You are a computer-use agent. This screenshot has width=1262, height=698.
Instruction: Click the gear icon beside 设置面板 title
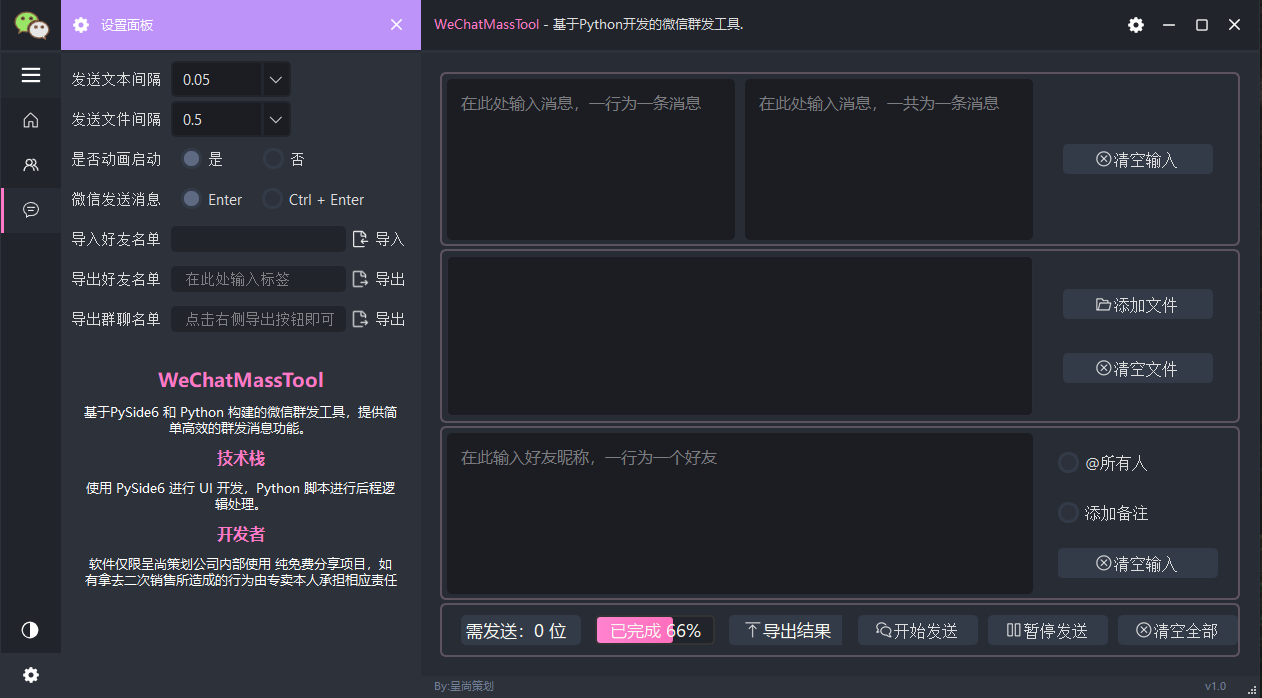point(81,25)
